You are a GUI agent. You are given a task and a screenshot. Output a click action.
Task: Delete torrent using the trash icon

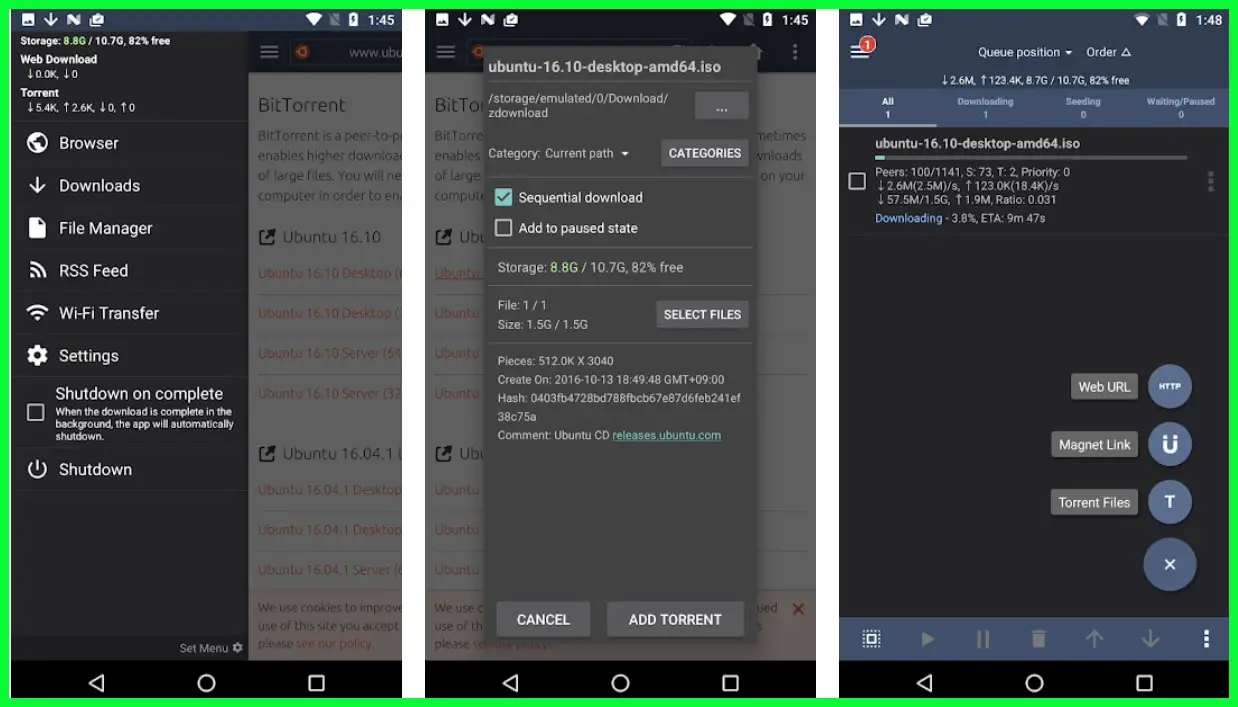1039,639
